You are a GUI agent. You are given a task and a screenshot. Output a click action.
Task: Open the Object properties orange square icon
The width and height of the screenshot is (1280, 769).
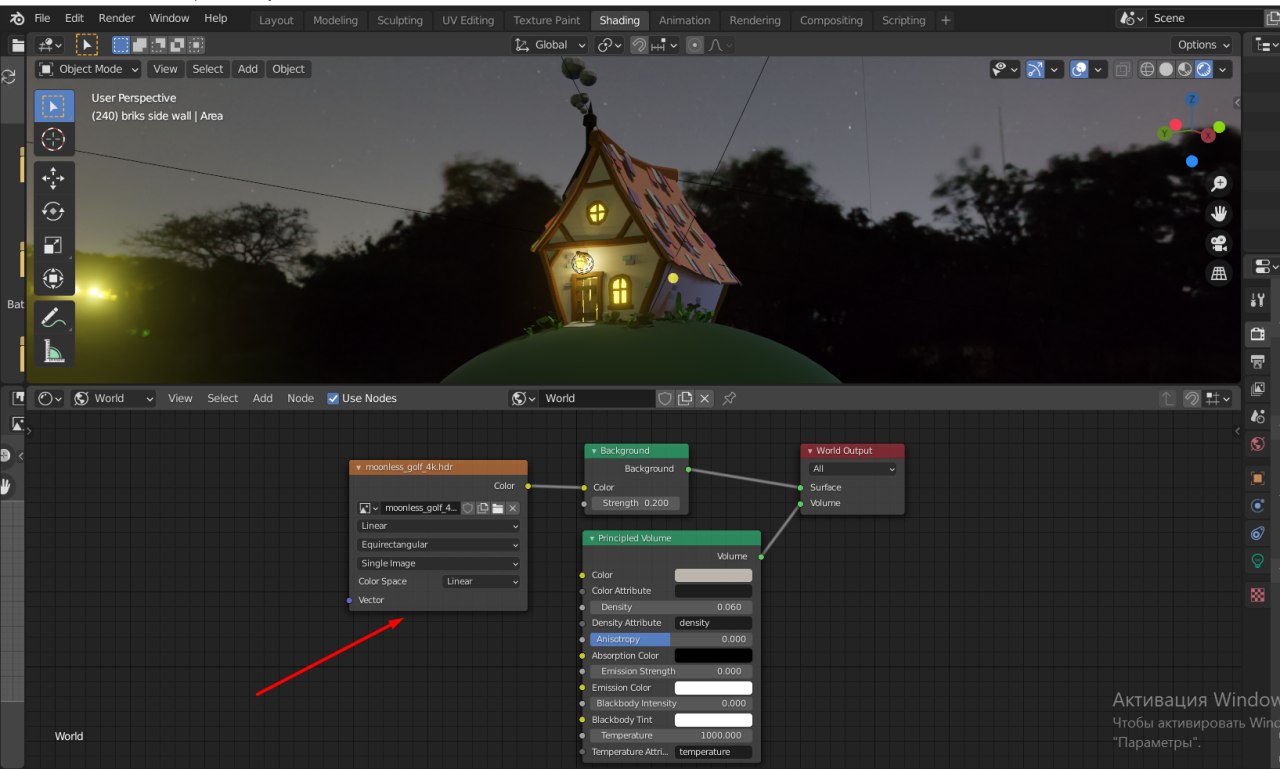1258,478
